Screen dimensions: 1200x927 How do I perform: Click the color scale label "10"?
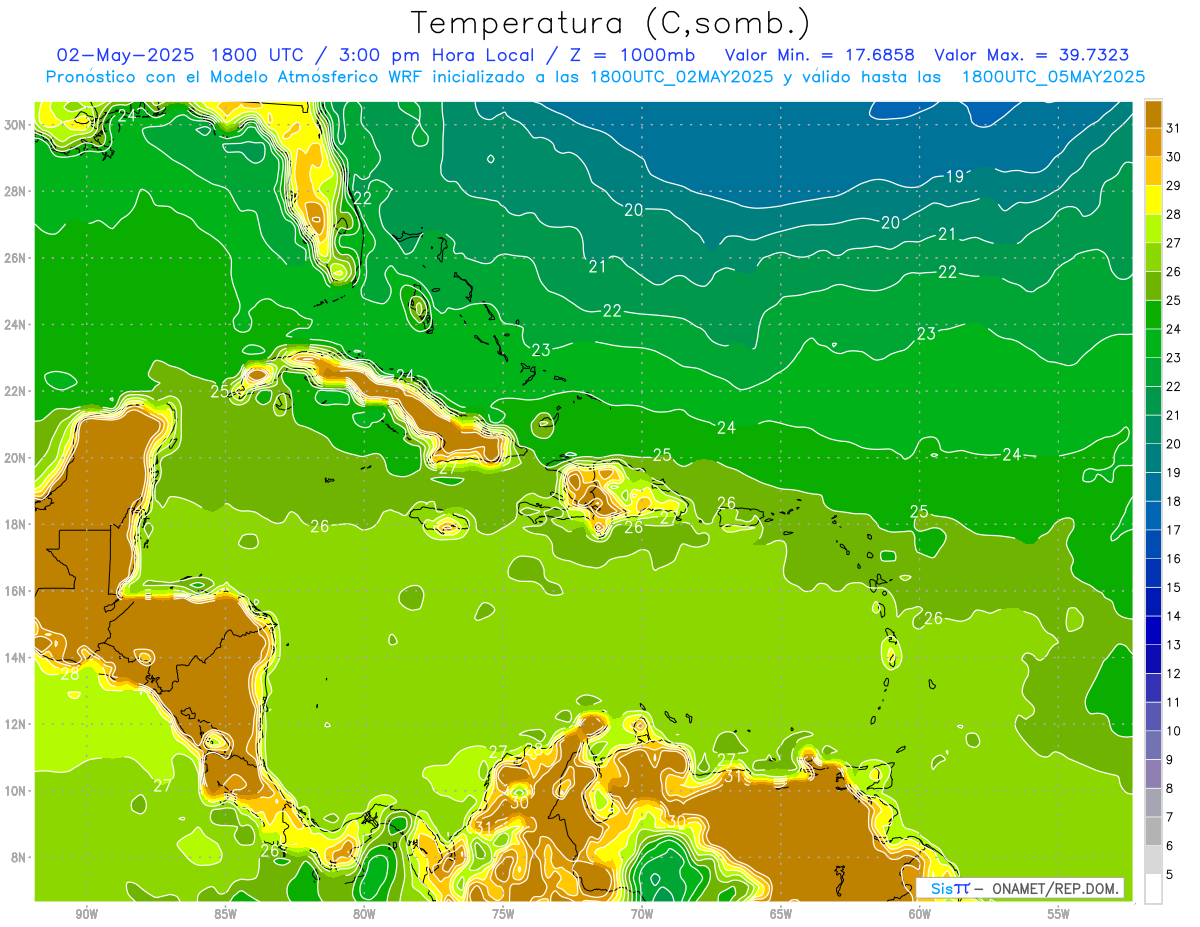(1174, 731)
